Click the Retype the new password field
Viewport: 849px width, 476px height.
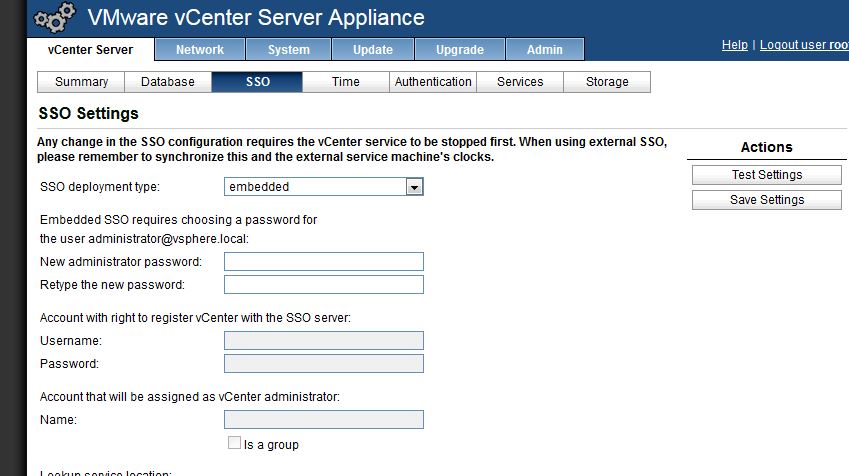click(x=324, y=285)
